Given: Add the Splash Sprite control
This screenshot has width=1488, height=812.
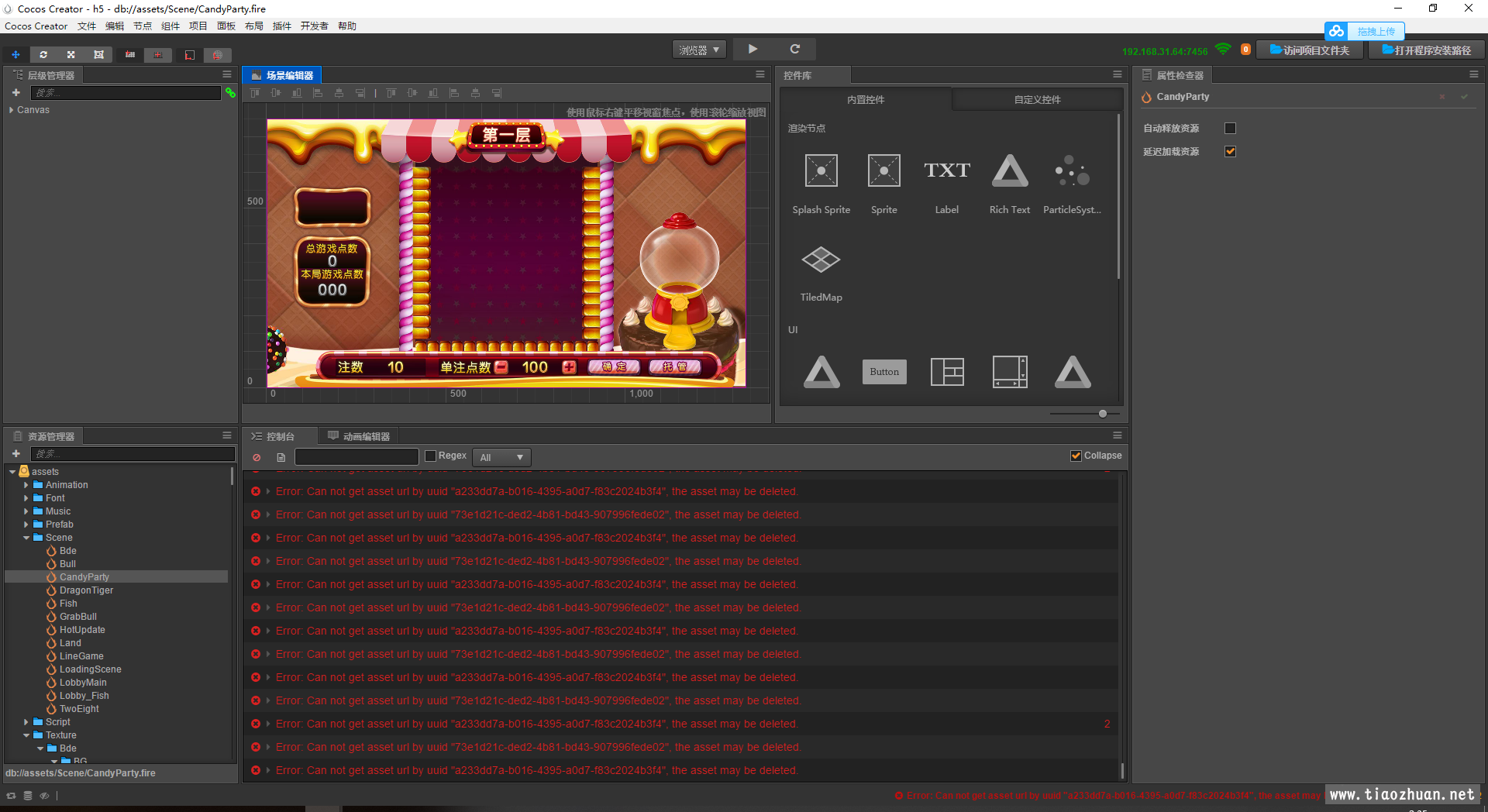Looking at the screenshot, I should pos(821,170).
